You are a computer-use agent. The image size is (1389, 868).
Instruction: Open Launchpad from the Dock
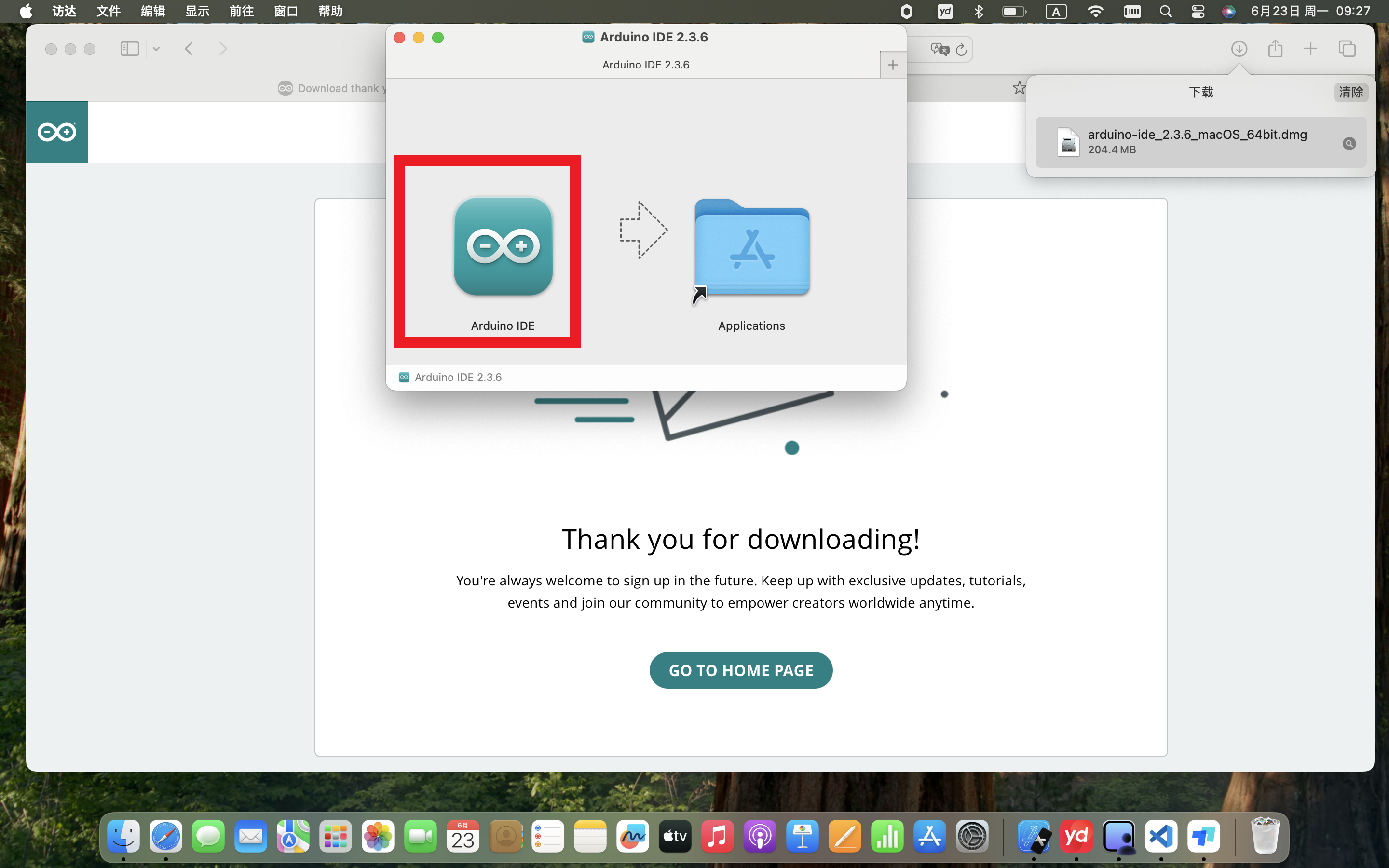[x=335, y=837]
